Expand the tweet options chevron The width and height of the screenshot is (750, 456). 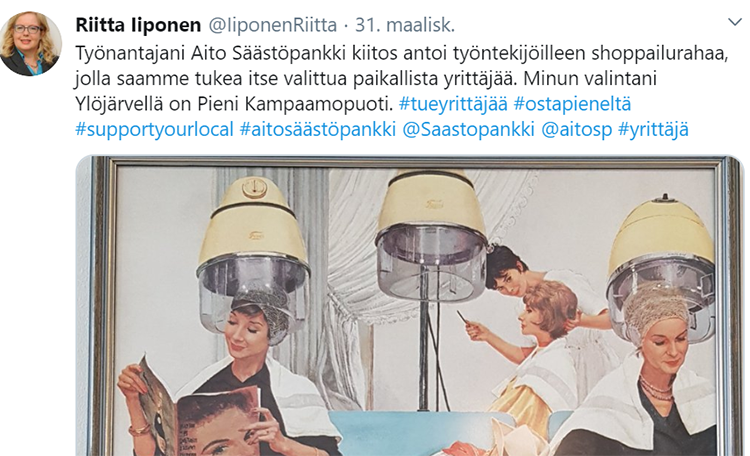[x=735, y=22]
